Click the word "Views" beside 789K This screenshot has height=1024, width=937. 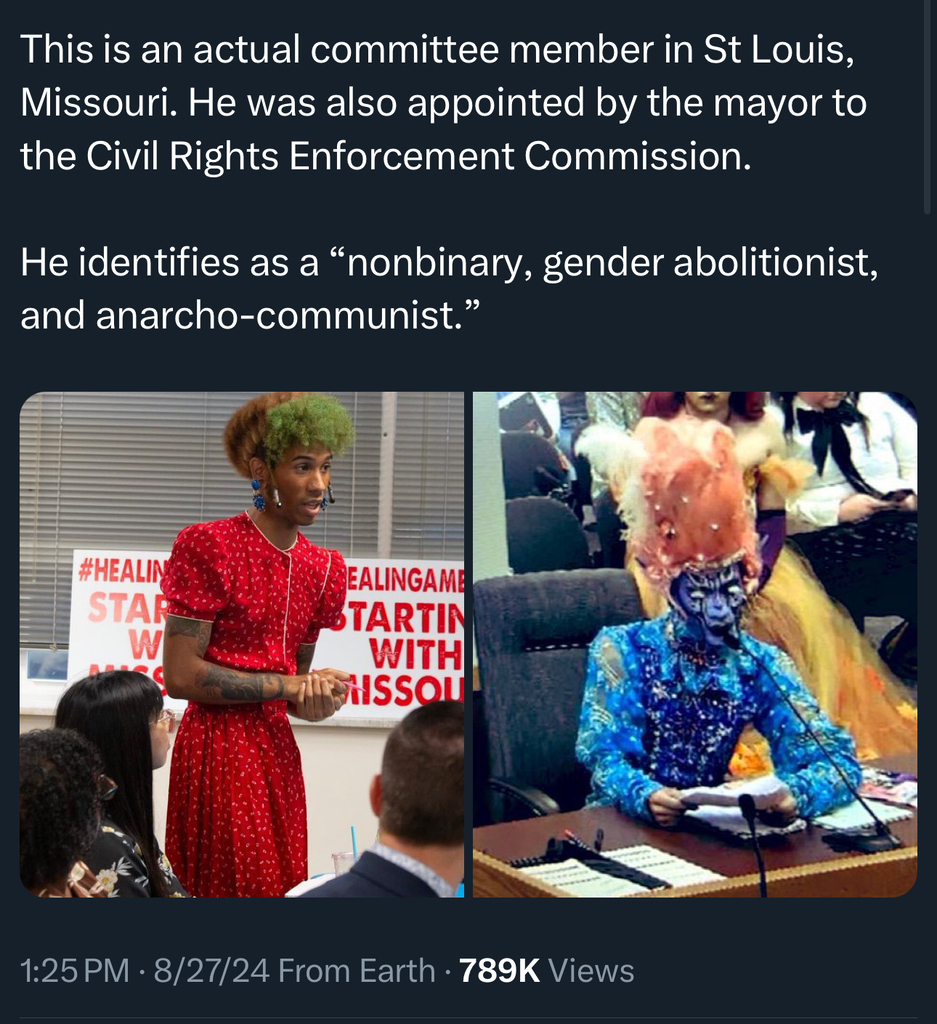(x=592, y=970)
